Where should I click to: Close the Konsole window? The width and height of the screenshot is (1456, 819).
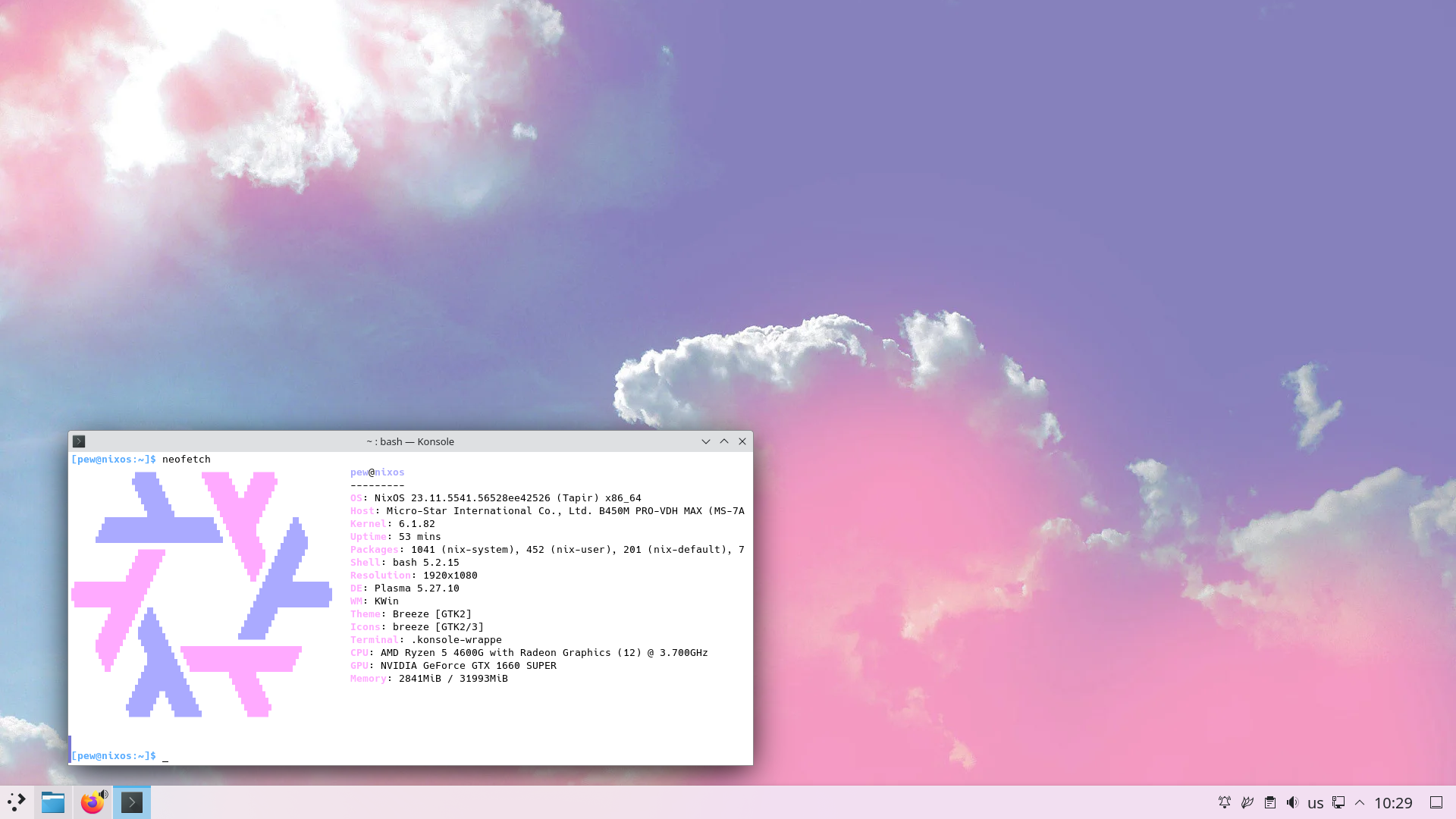pos(742,441)
